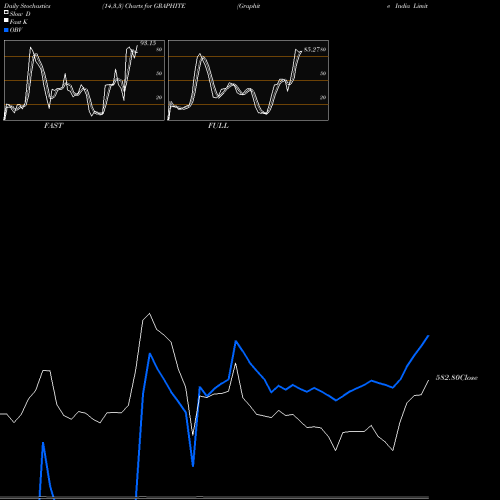The image size is (500, 500).
Task: Click the 'Charts for GRAPHITE' heading text
Action: tap(155, 6)
